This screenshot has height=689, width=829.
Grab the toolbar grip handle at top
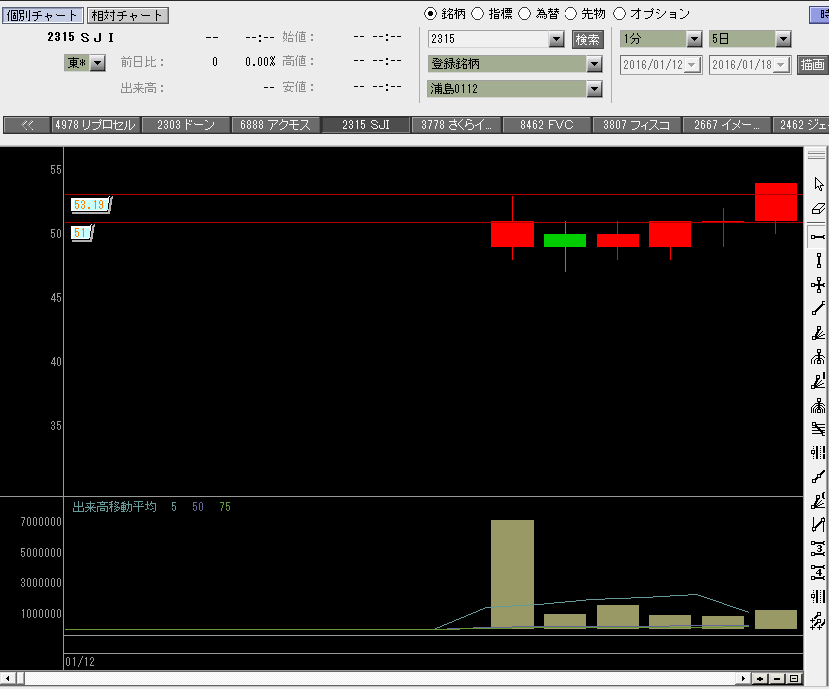coord(816,154)
